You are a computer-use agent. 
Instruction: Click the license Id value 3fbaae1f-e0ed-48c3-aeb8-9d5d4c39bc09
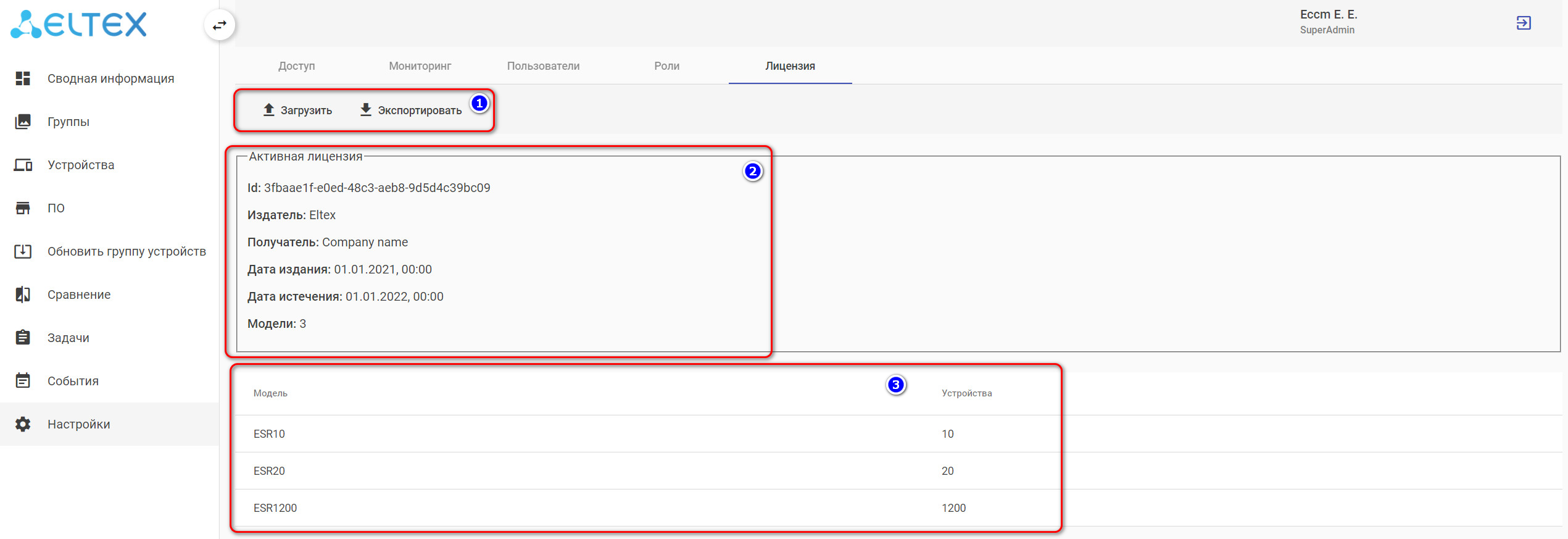pos(377,188)
